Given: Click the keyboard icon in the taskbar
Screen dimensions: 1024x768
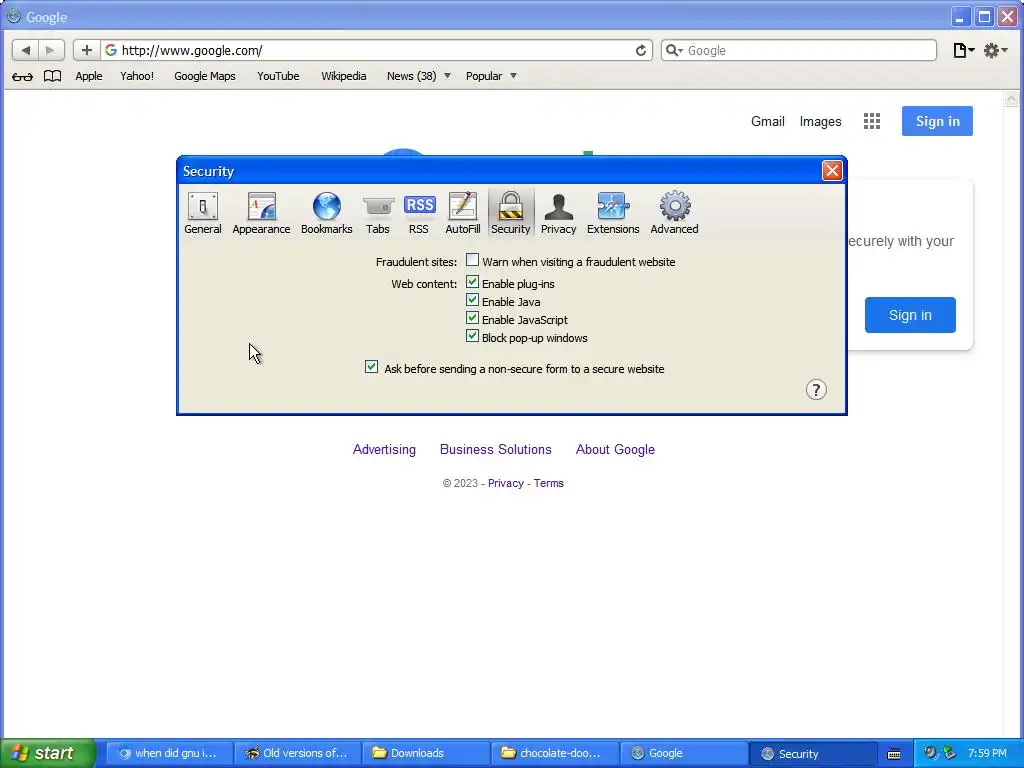Looking at the screenshot, I should click(894, 754).
